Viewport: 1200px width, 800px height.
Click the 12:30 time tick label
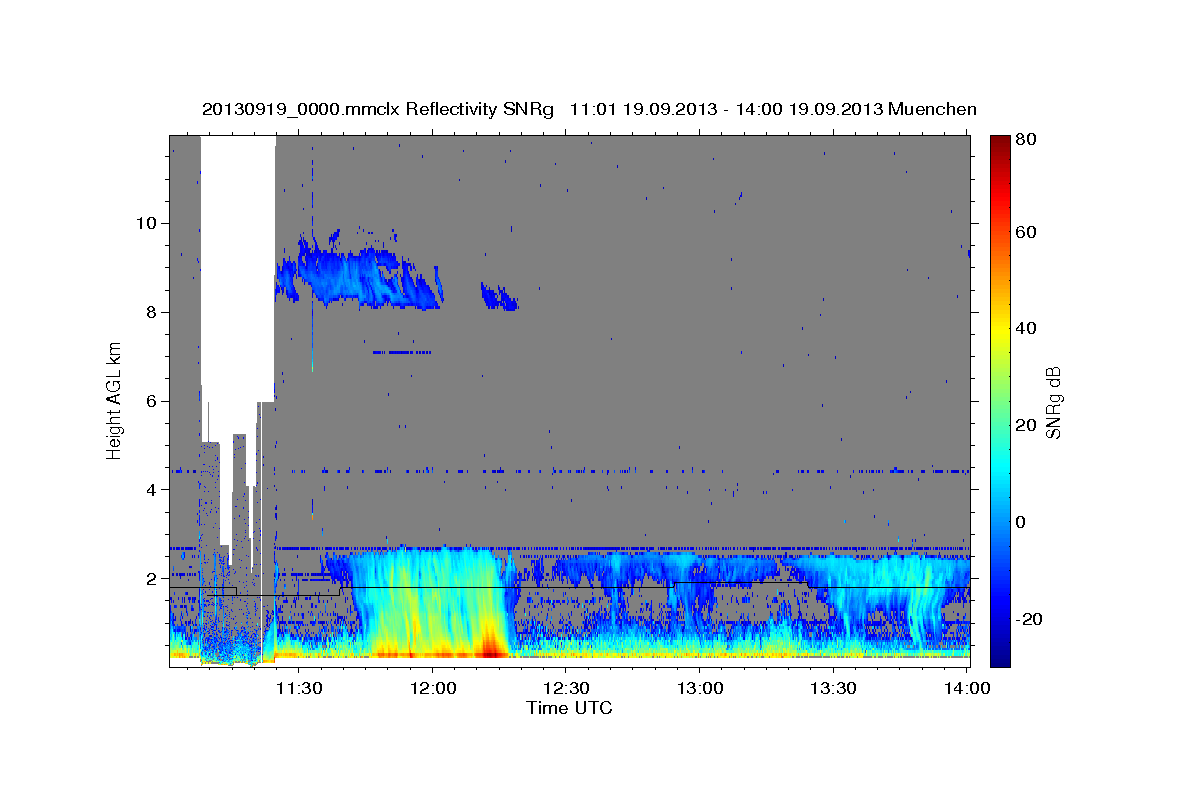pos(566,688)
